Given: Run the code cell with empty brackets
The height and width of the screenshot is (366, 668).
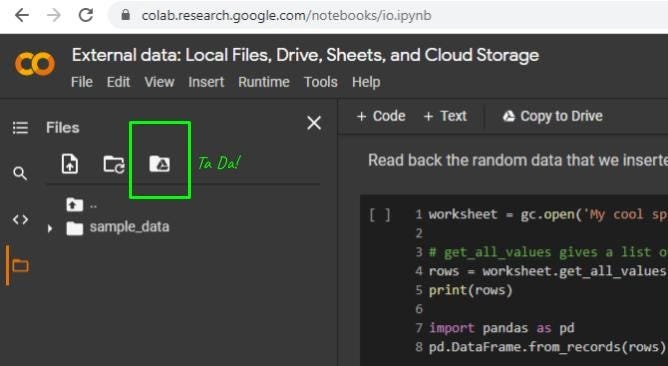Looking at the screenshot, I should pyautogui.click(x=379, y=215).
